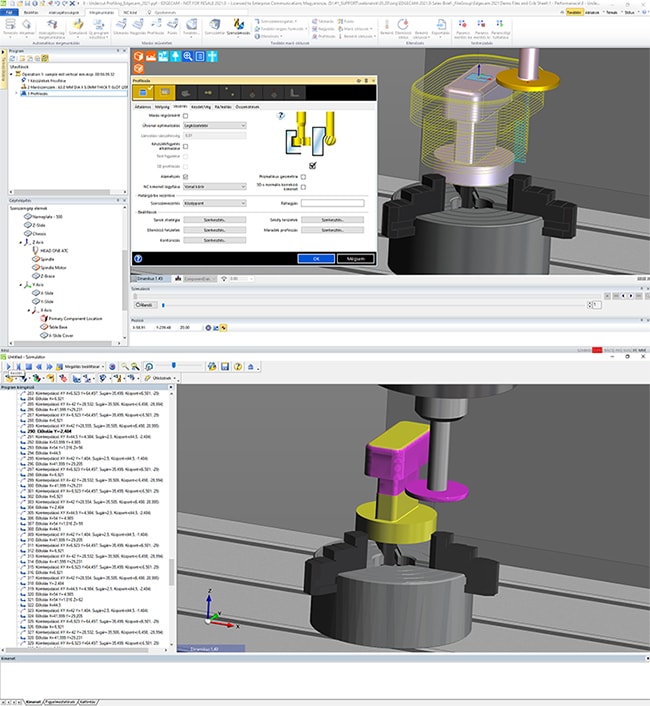The image size is (650, 706).
Task: Click the yellow question mark help icon in Simulator
Action: 238,367
